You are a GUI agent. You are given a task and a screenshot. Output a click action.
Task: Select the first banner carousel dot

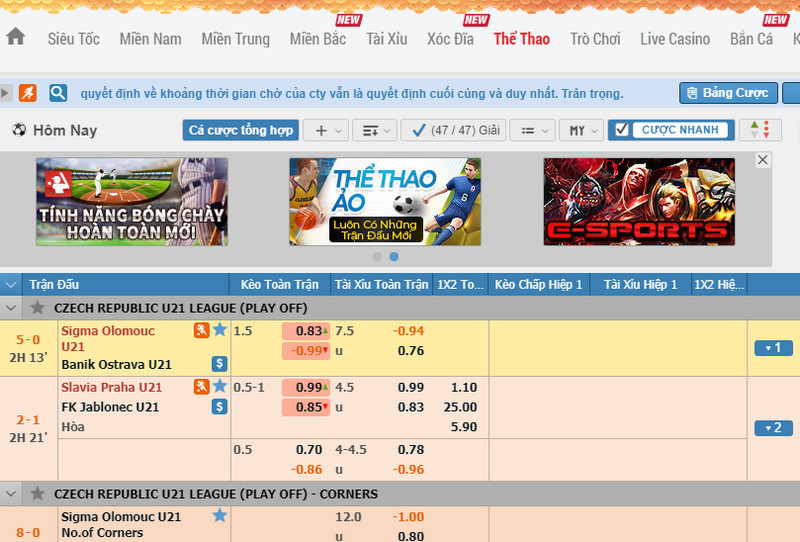[x=377, y=257]
